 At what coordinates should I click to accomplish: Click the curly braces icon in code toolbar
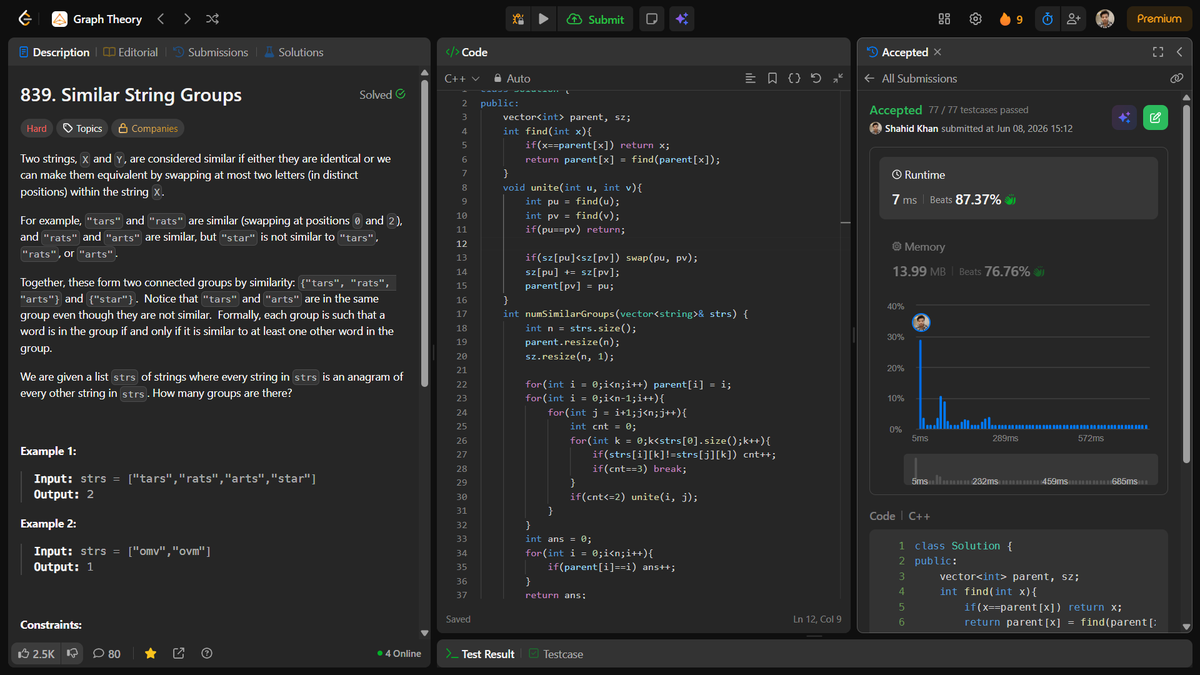(794, 78)
